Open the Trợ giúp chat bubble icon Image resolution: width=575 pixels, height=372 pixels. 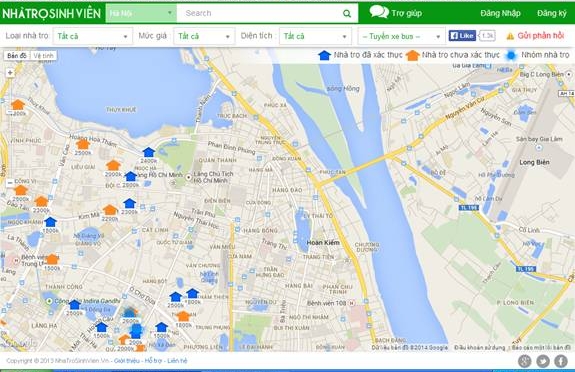click(x=379, y=12)
